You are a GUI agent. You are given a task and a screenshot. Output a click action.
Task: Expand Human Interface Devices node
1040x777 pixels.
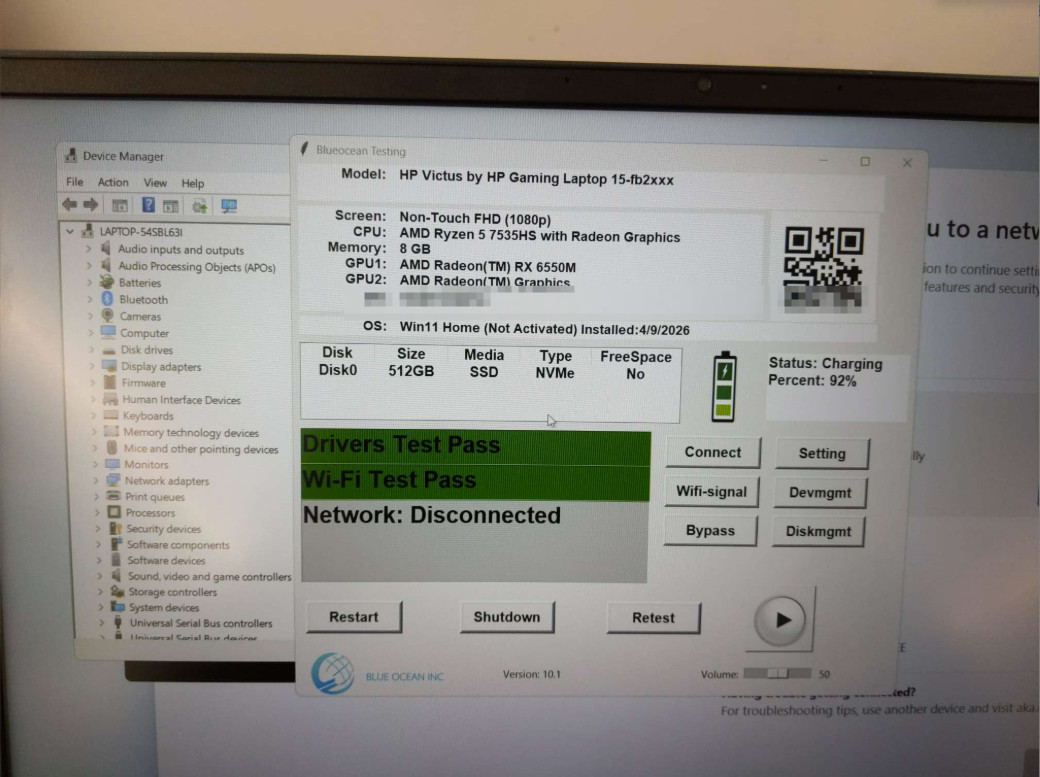point(94,399)
